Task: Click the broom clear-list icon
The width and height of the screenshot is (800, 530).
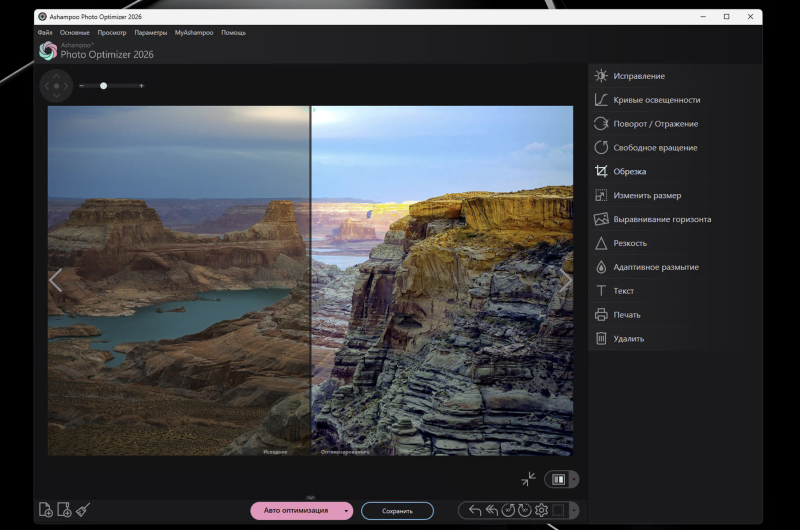Action: click(83, 510)
